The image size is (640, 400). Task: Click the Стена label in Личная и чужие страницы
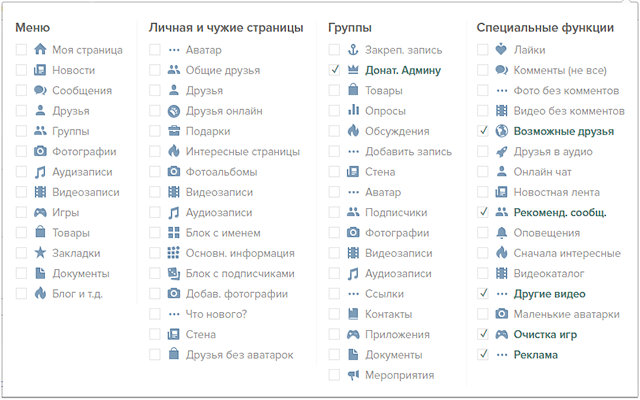[x=200, y=334]
